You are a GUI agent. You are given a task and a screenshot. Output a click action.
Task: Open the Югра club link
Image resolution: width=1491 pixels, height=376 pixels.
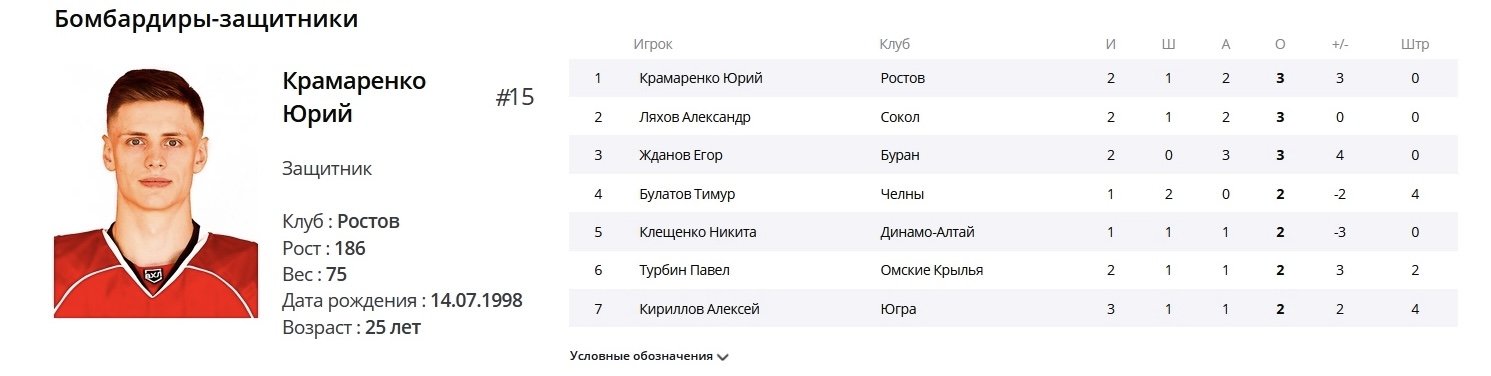899,309
